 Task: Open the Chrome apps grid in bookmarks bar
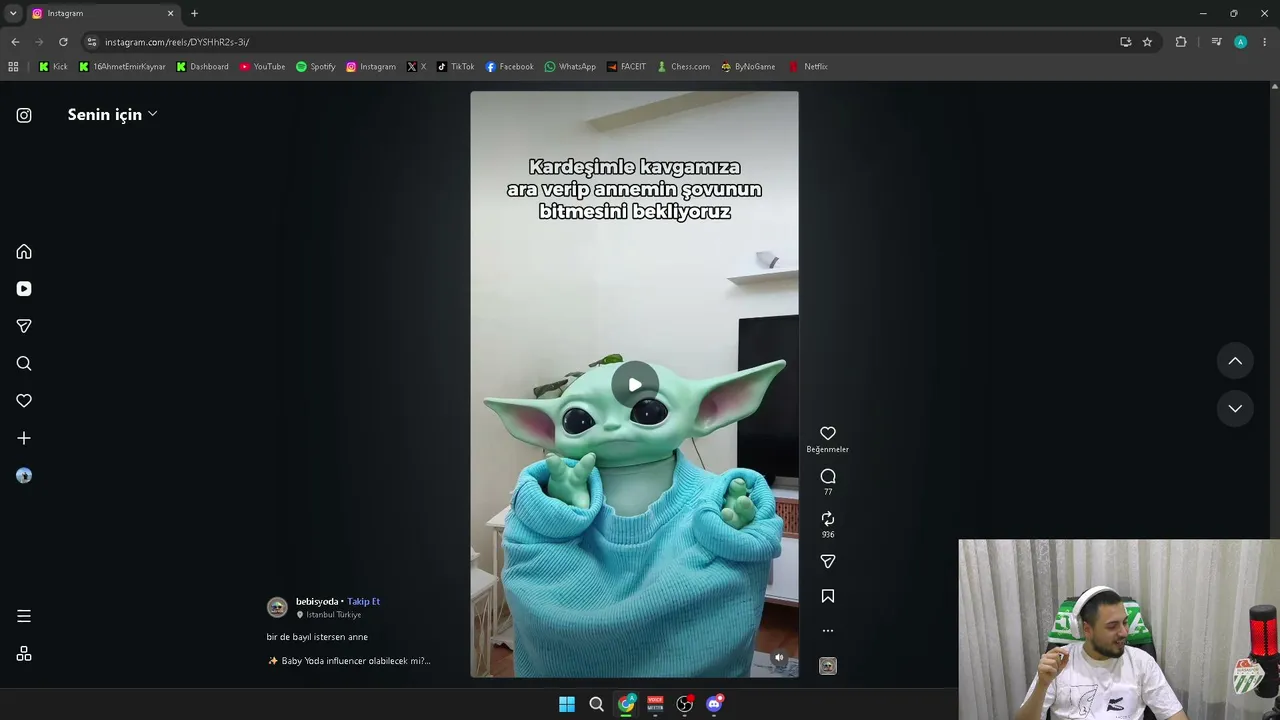pos(13,67)
